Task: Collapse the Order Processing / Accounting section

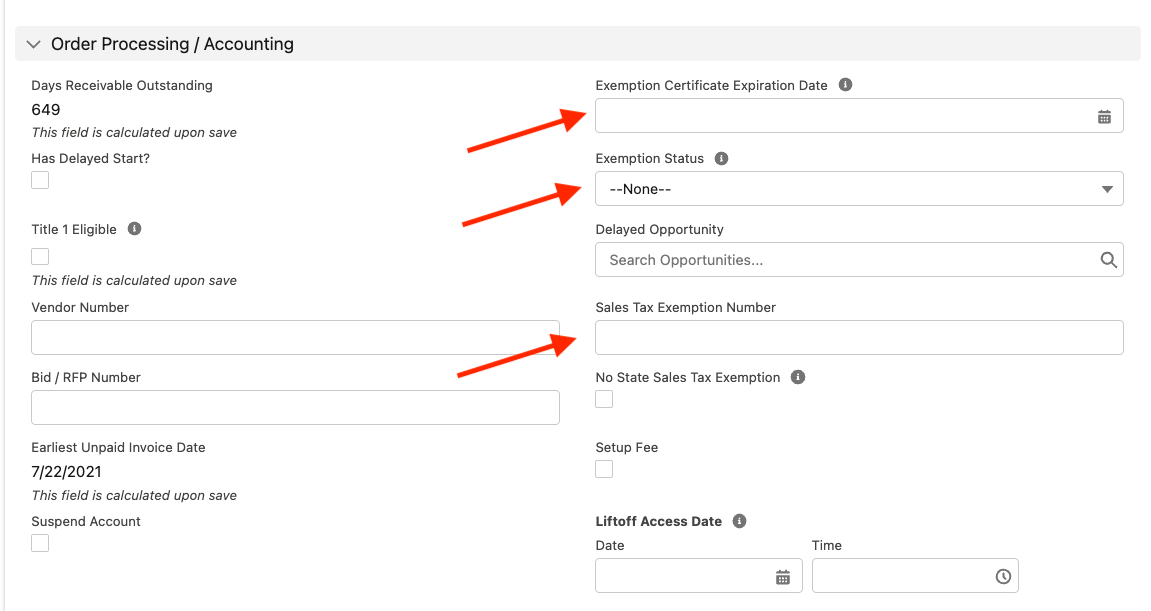Action: pyautogui.click(x=33, y=44)
